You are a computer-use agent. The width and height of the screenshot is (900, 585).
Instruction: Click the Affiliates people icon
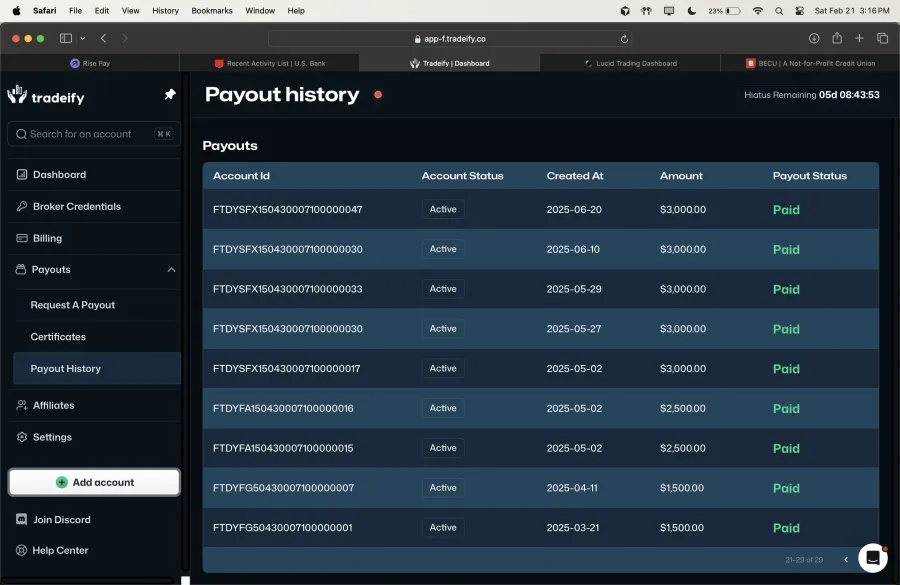tap(22, 405)
